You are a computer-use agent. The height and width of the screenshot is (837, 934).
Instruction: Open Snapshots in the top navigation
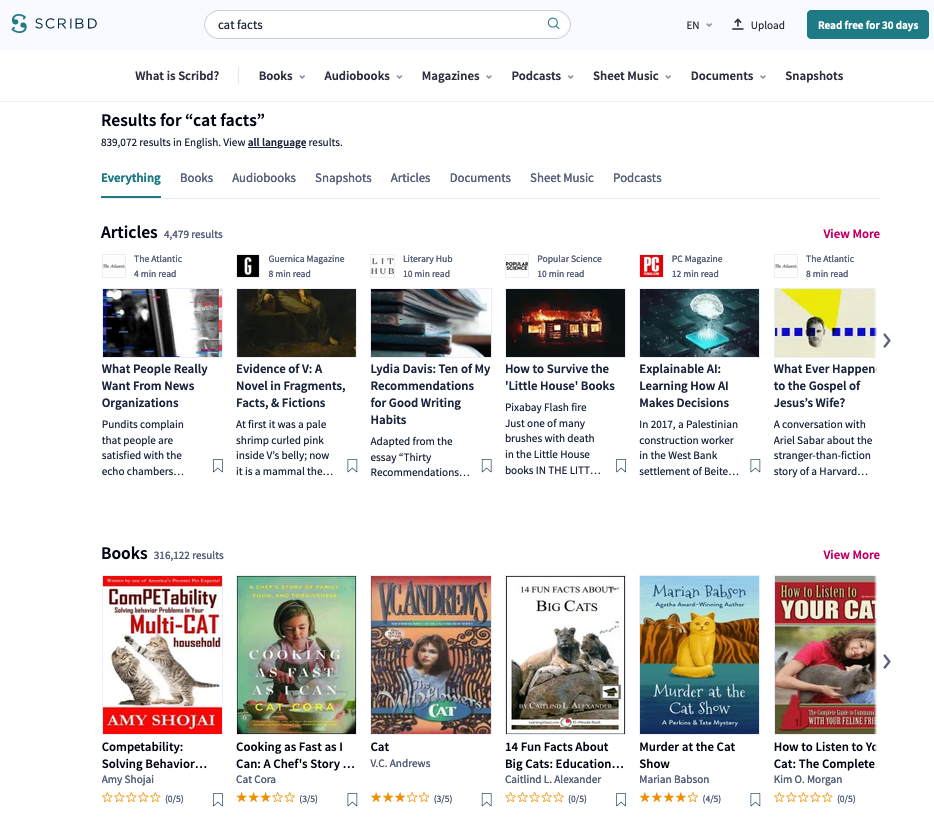(x=814, y=76)
